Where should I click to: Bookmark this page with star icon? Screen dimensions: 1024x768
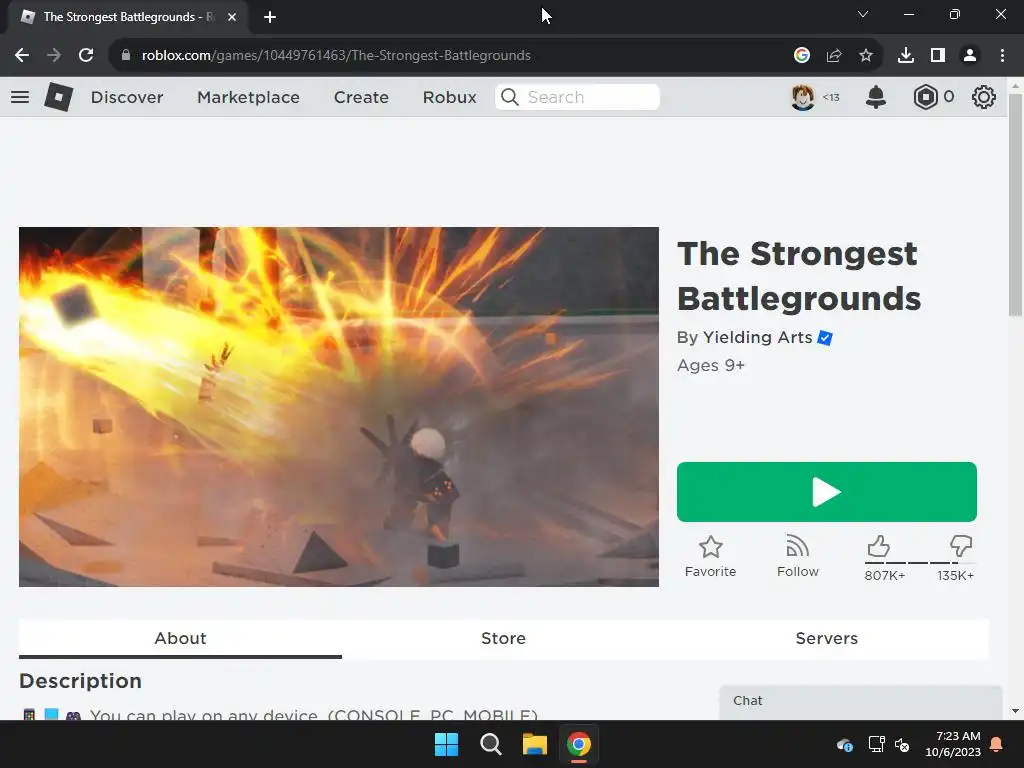(866, 56)
